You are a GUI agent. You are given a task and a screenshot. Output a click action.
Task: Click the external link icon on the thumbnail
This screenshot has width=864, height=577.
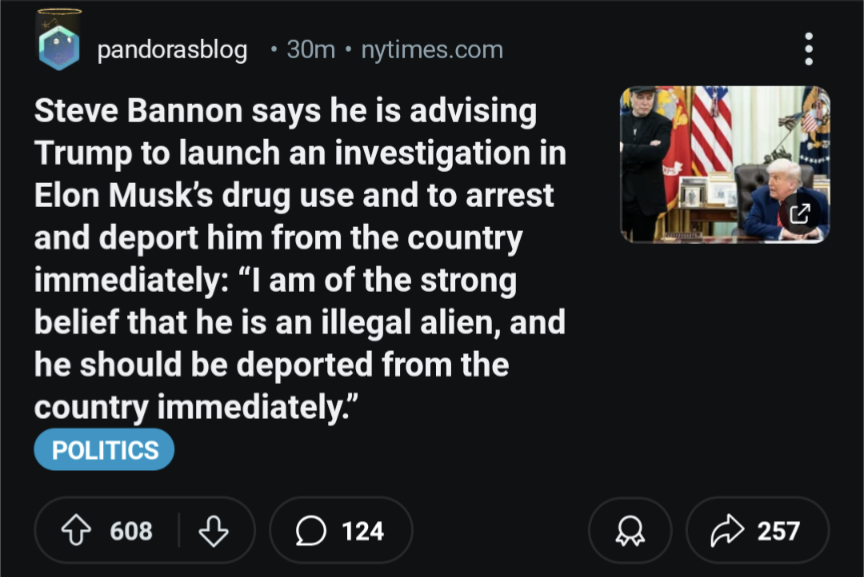pyautogui.click(x=800, y=212)
